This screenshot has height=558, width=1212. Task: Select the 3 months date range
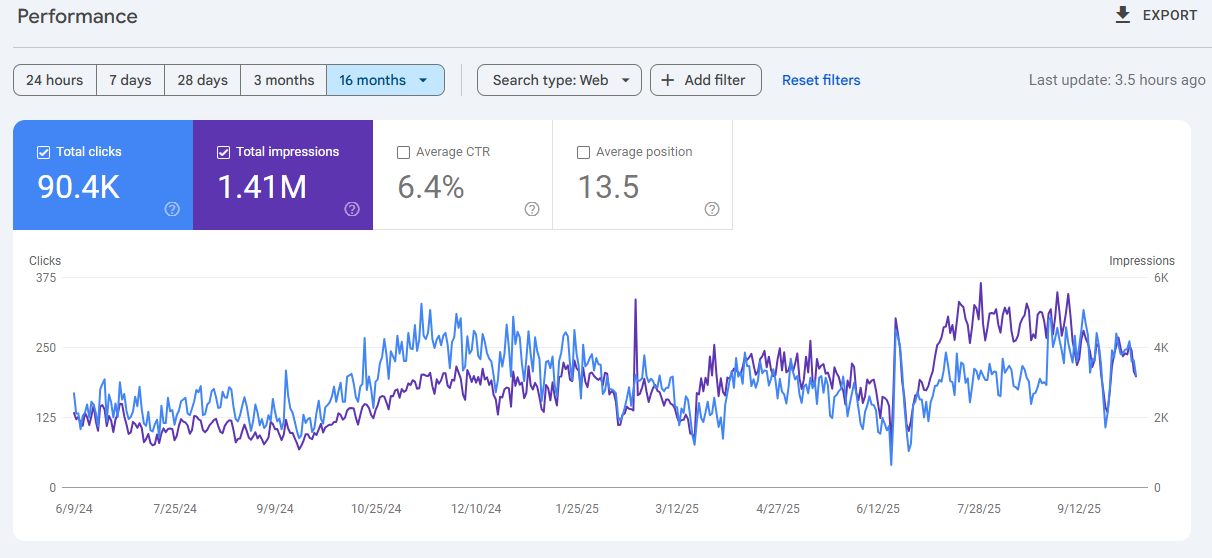(283, 80)
